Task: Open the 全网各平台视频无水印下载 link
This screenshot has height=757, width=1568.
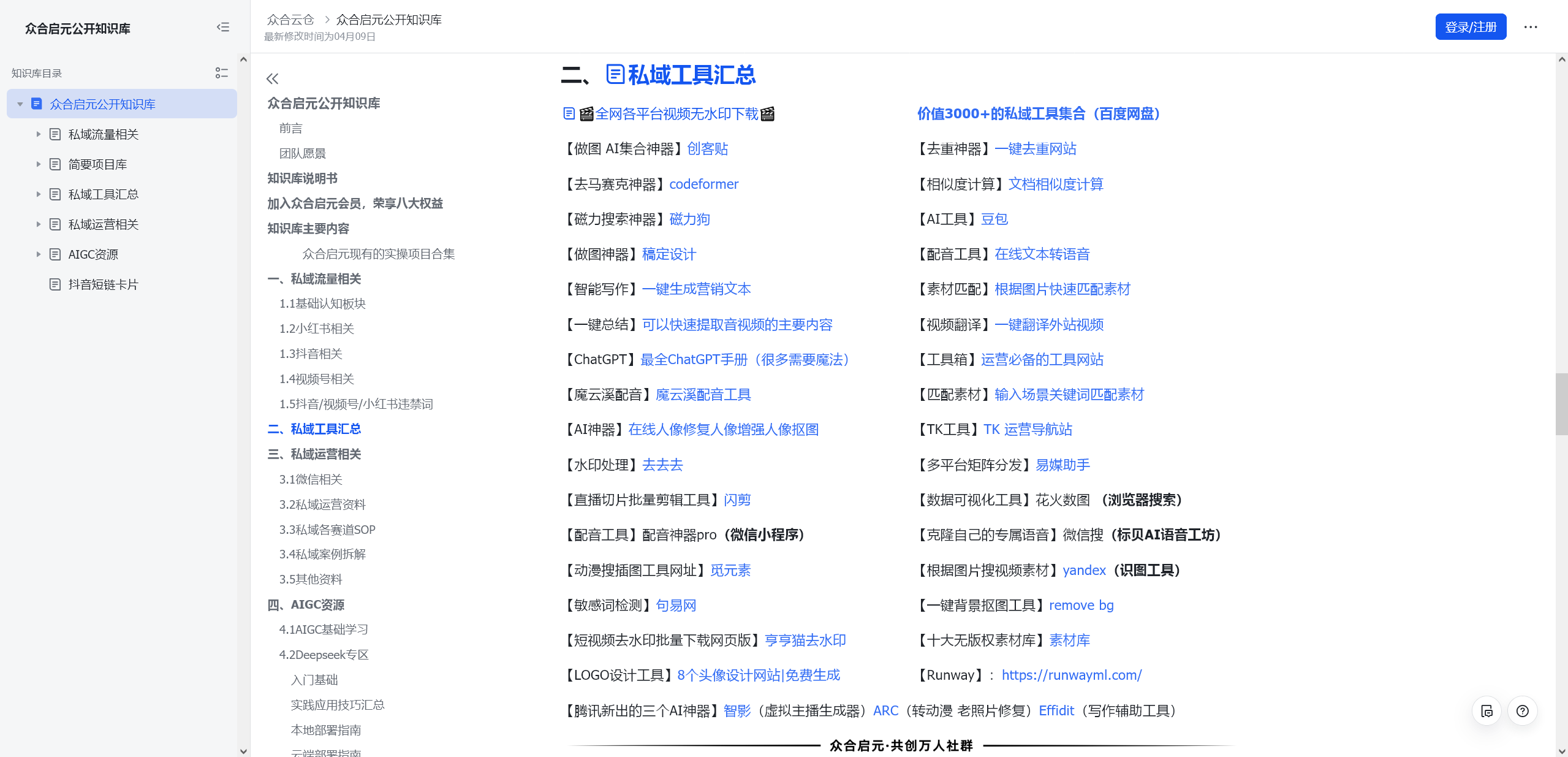Action: 676,113
